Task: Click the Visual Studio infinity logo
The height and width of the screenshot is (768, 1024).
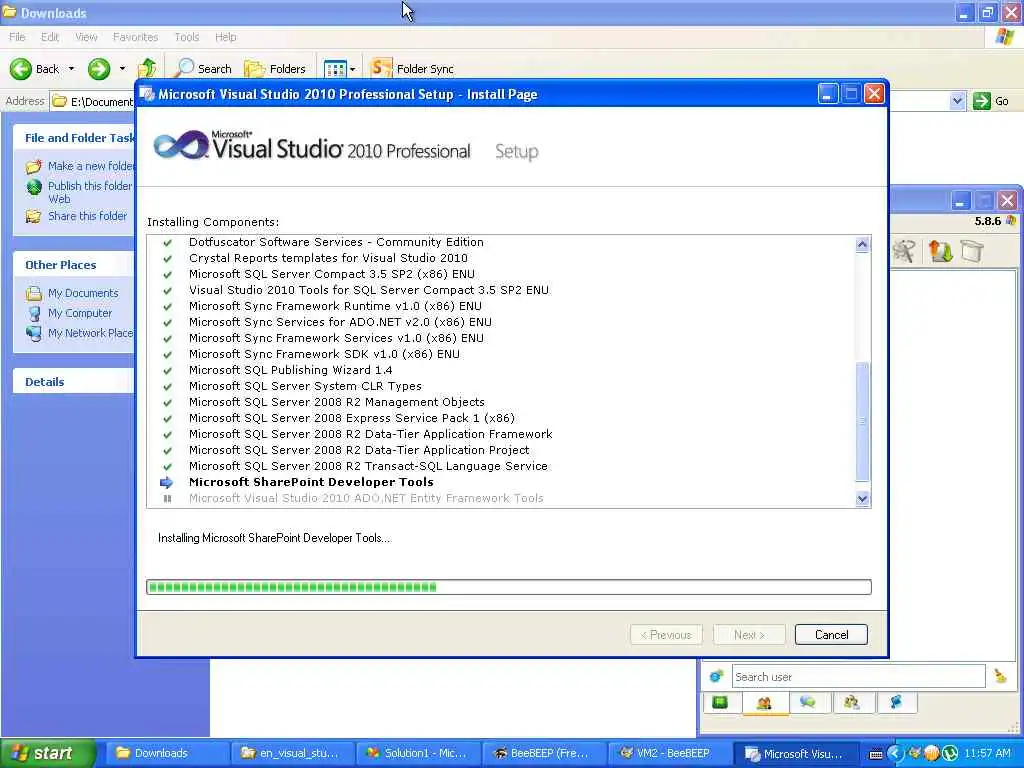Action: (x=181, y=145)
